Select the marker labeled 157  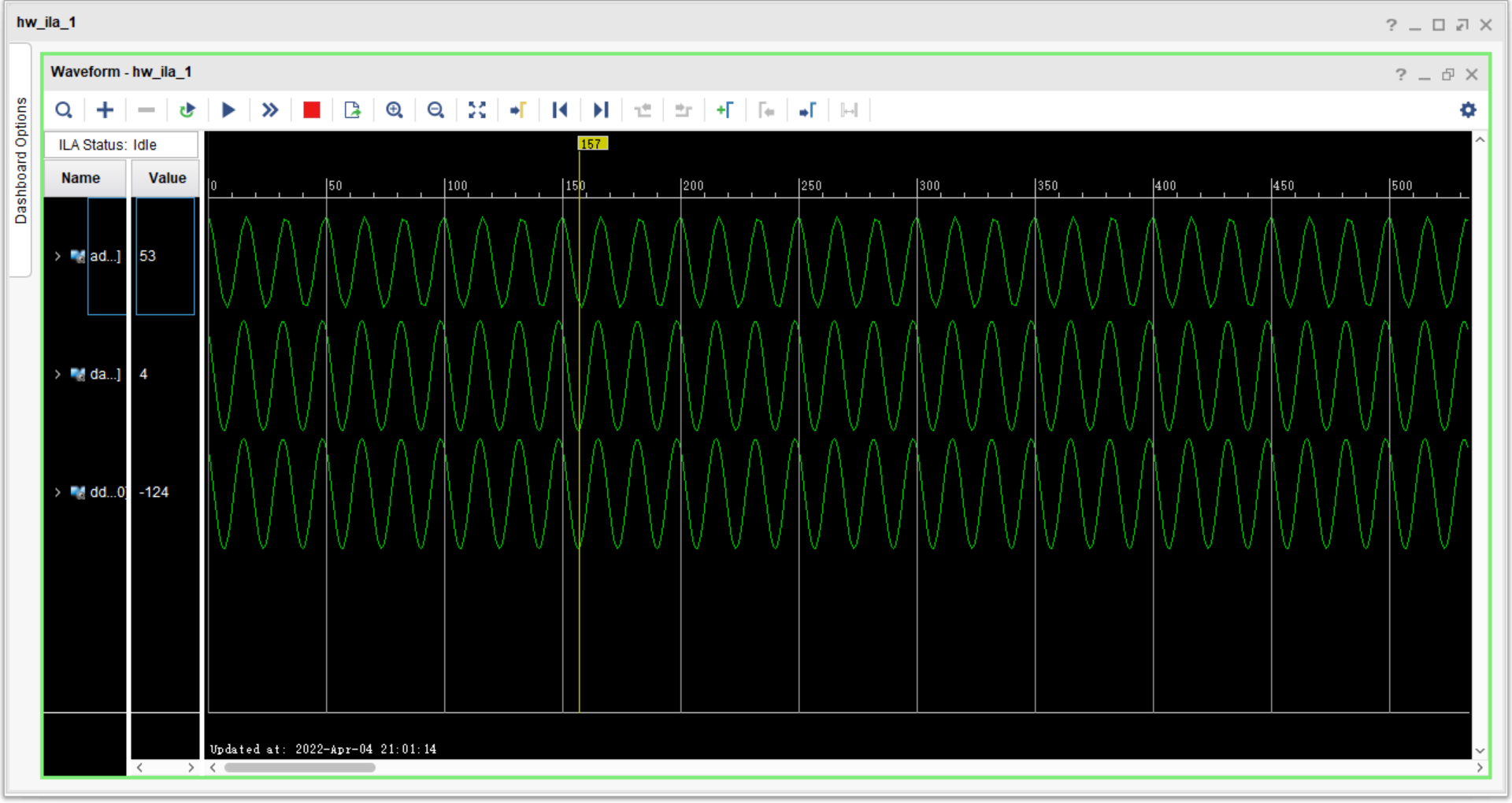tap(591, 144)
